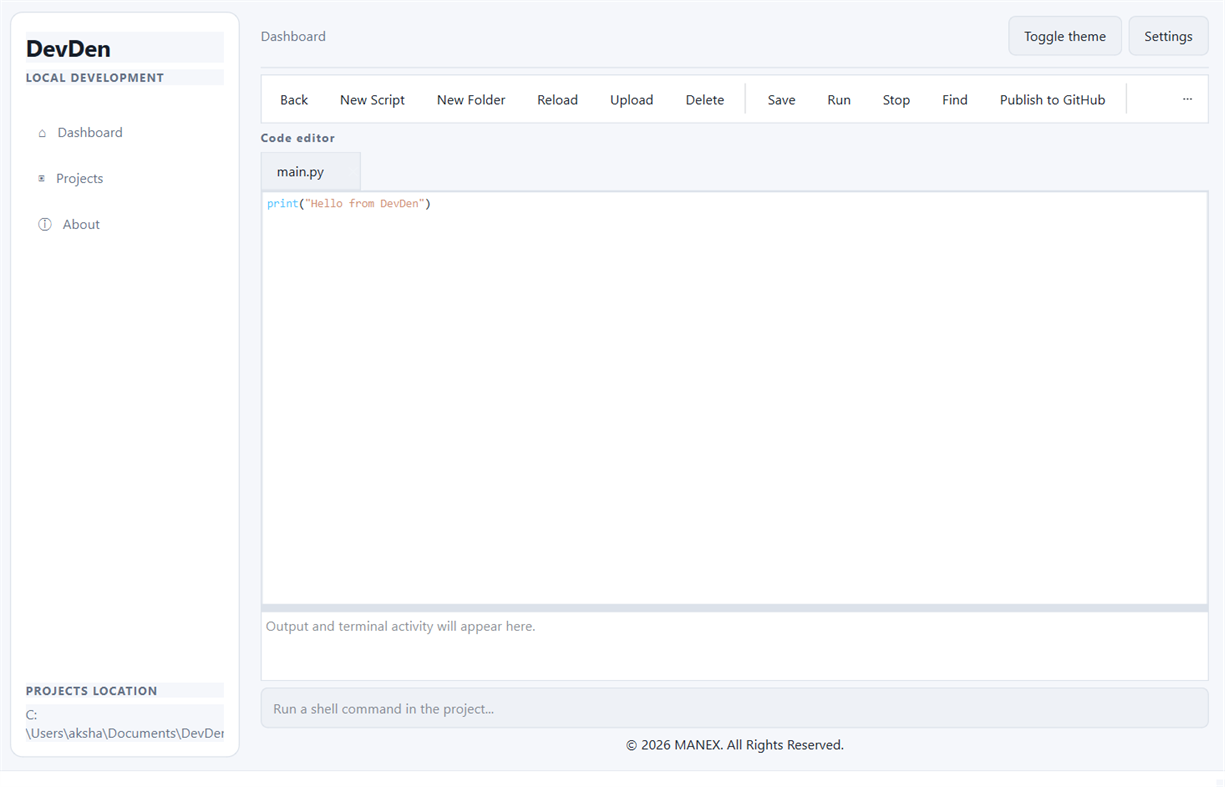Screen dimensions: 1225x787
Task: Create a New Folder
Action: pyautogui.click(x=471, y=100)
